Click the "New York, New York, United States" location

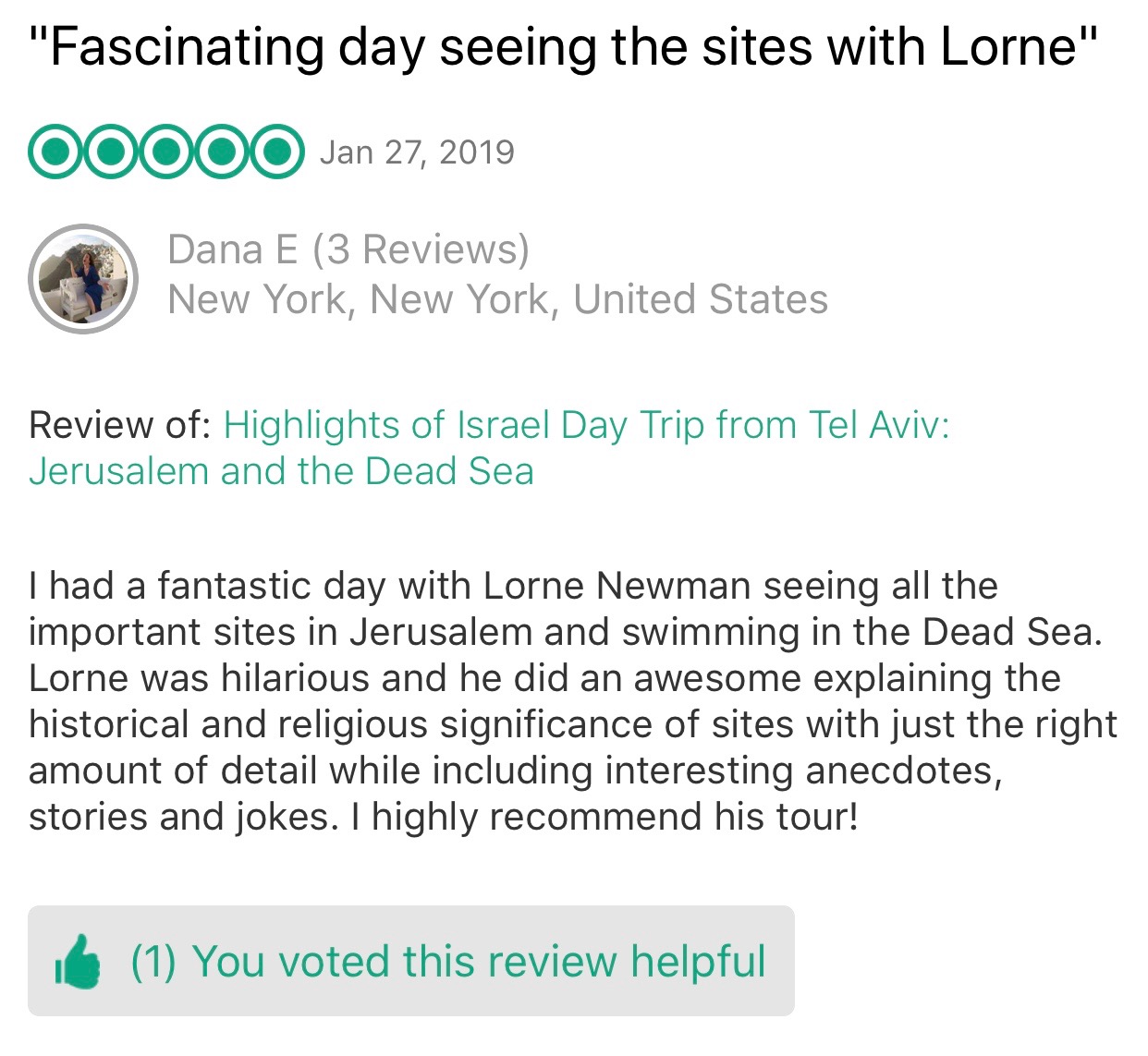pos(497,299)
